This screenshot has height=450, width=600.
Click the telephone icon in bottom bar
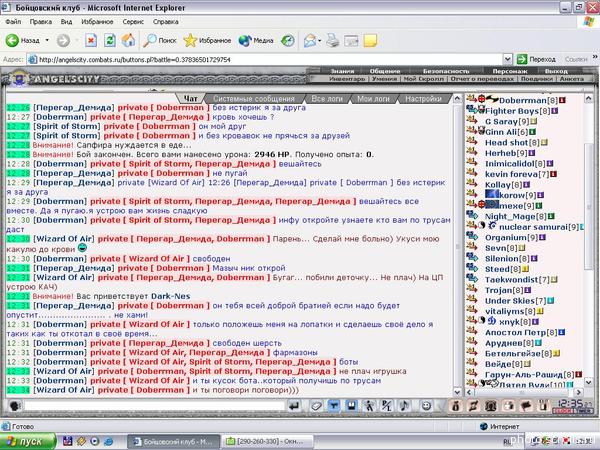click(491, 406)
